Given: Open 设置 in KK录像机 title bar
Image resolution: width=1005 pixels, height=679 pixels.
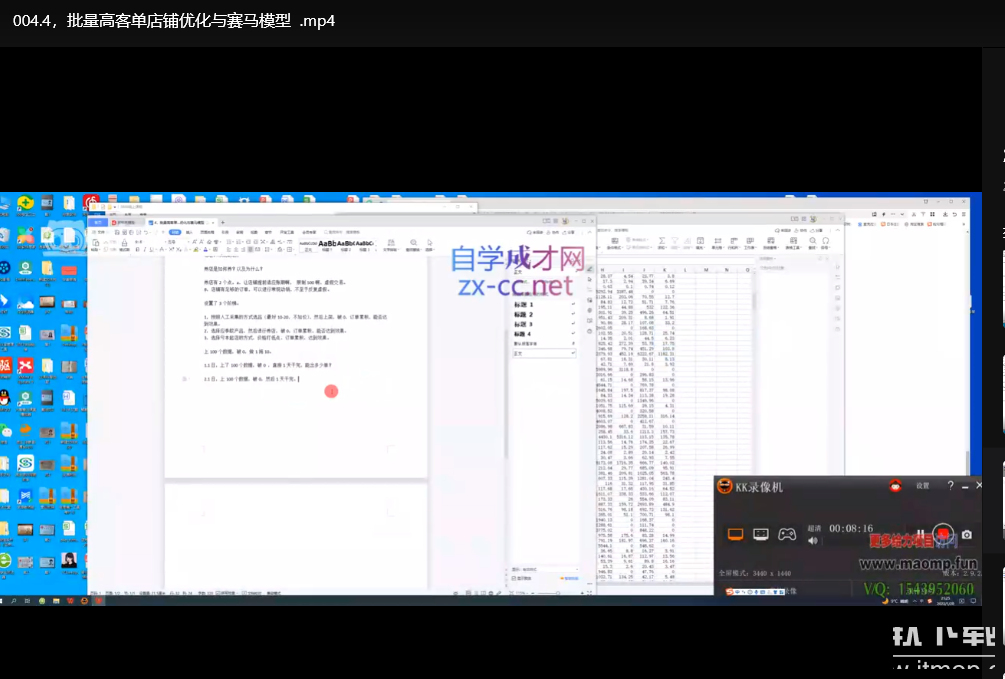Looking at the screenshot, I should pyautogui.click(x=922, y=486).
